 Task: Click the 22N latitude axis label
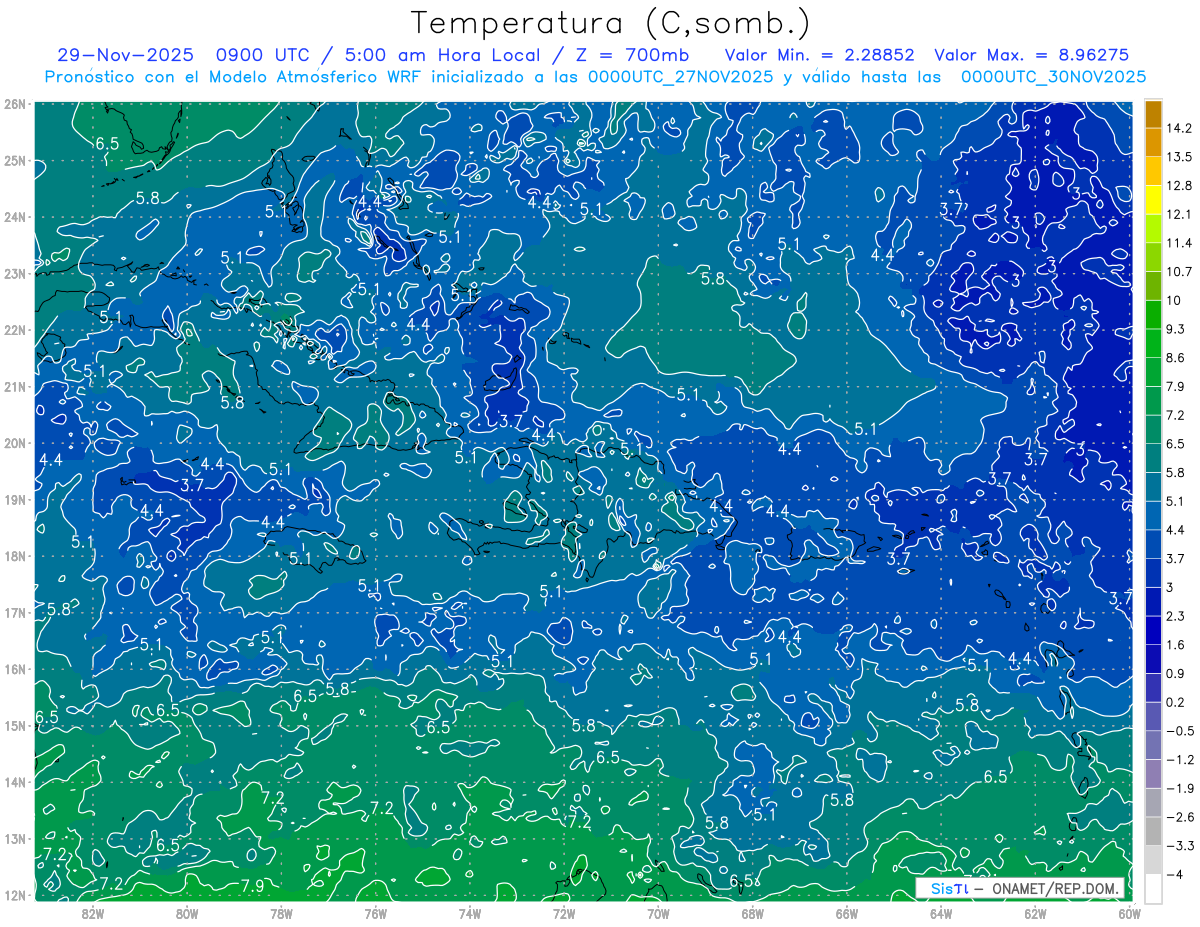point(14,330)
